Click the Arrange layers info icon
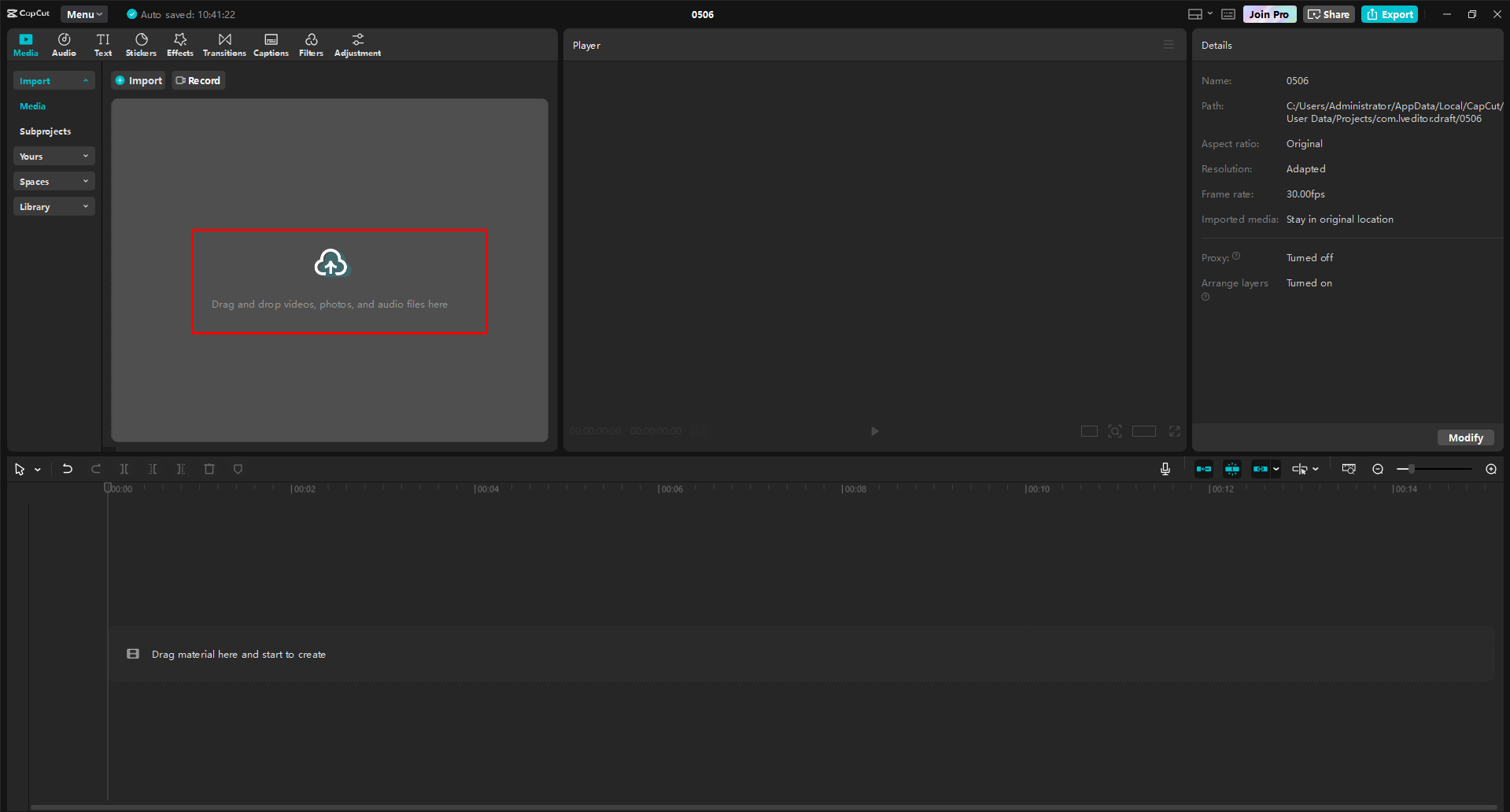This screenshot has height=812, width=1510. pos(1205,297)
